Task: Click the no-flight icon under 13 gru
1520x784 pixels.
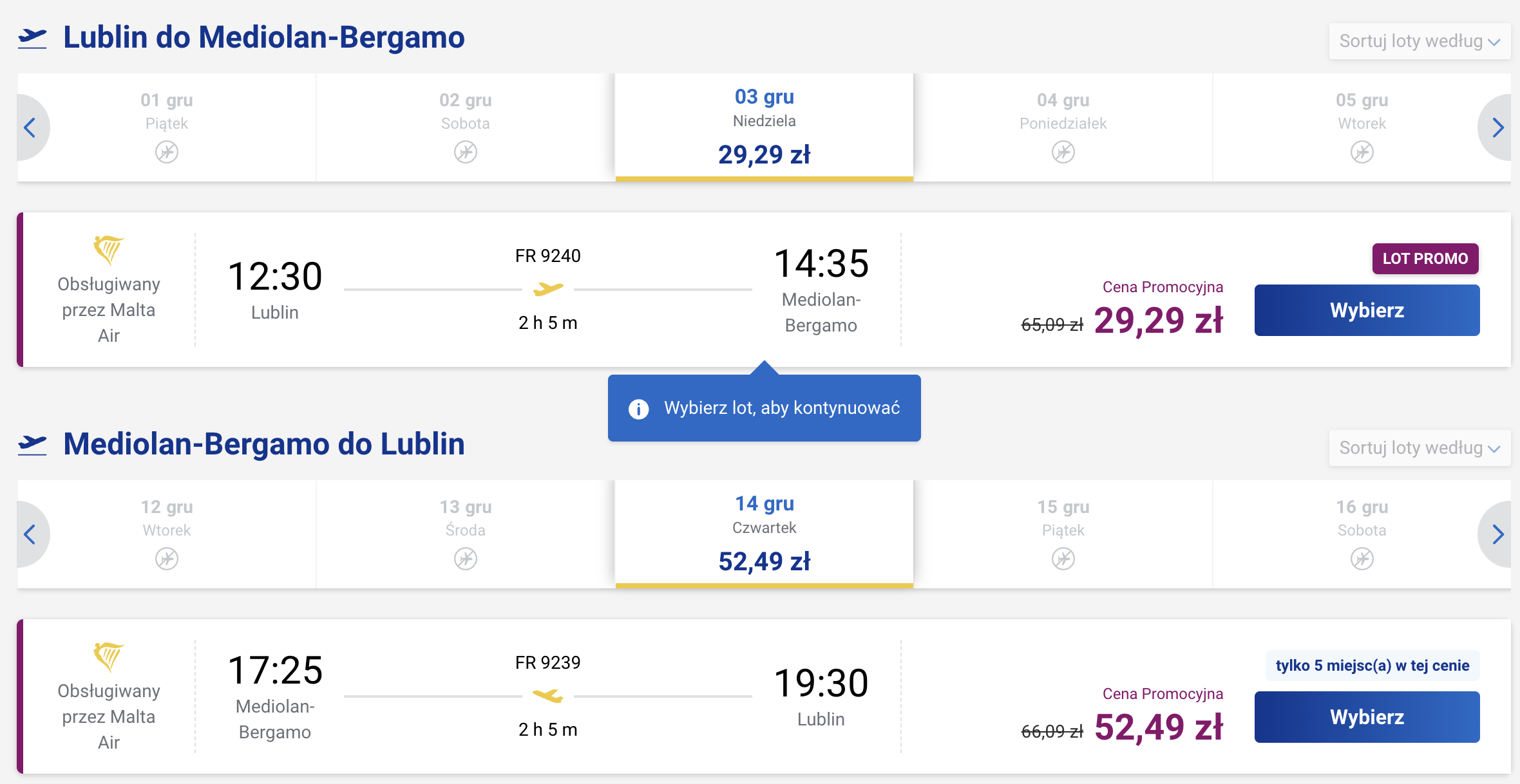Action: (466, 559)
